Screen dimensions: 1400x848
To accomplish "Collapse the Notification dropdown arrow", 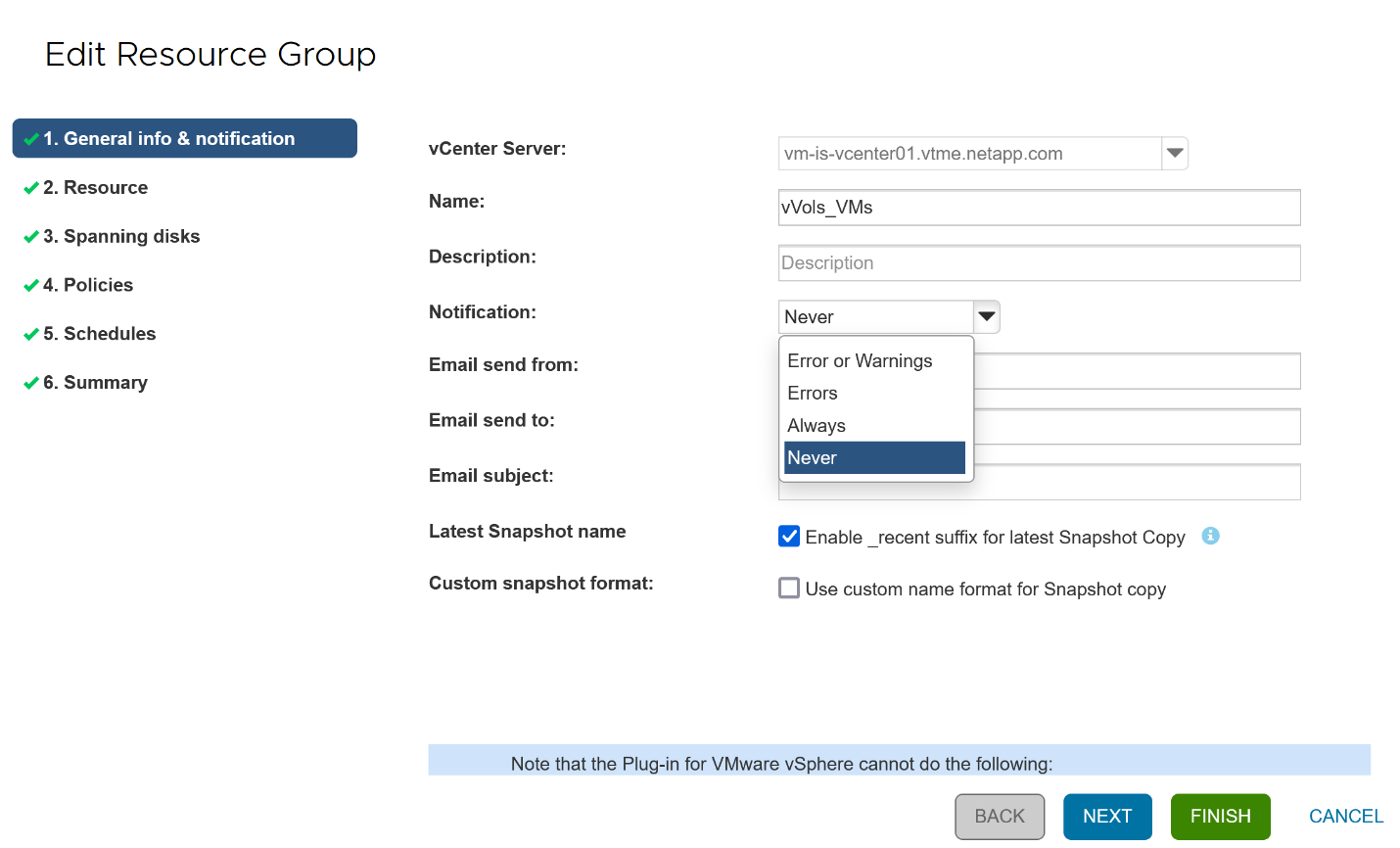I will (x=987, y=317).
